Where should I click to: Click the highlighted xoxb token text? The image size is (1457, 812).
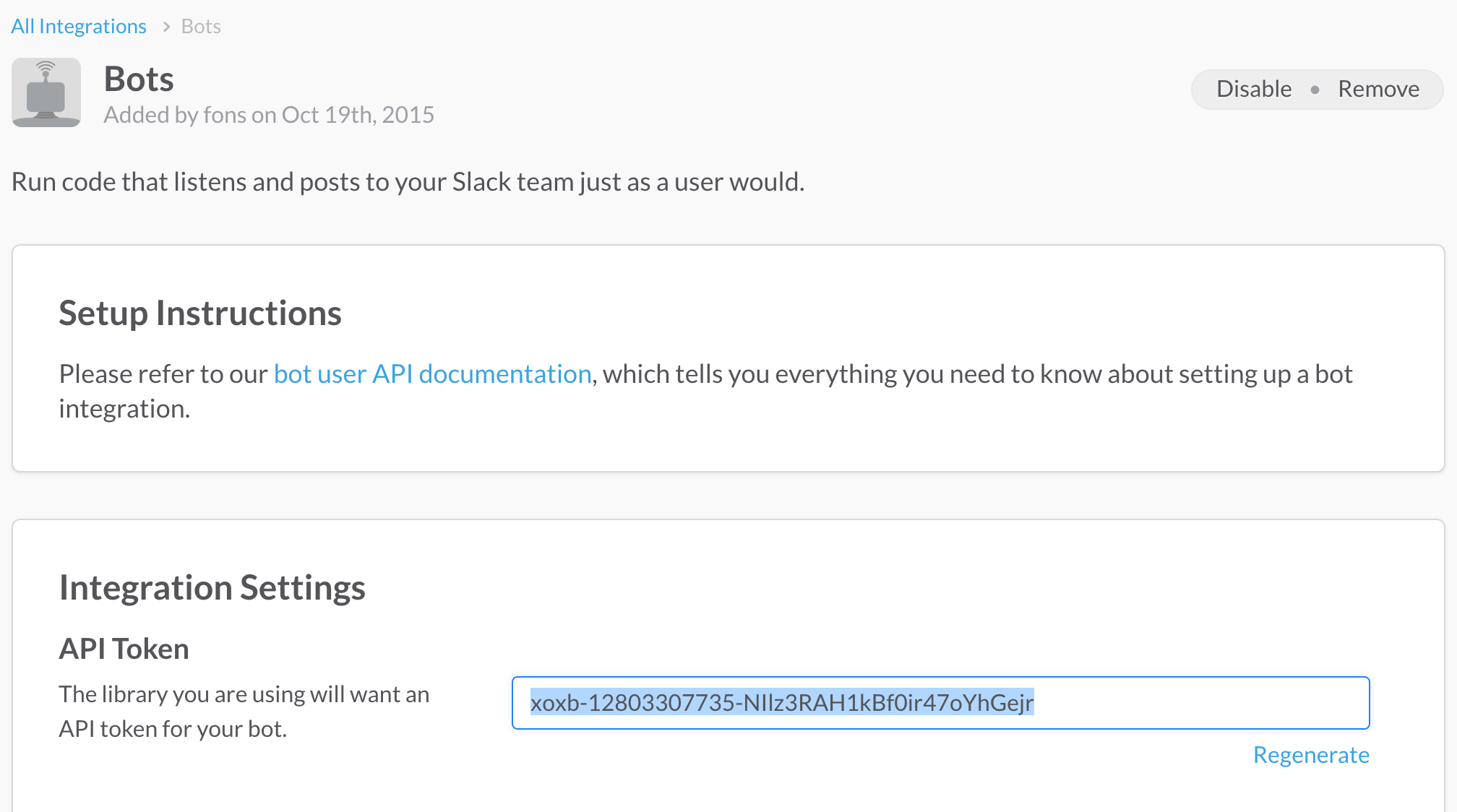click(x=781, y=702)
